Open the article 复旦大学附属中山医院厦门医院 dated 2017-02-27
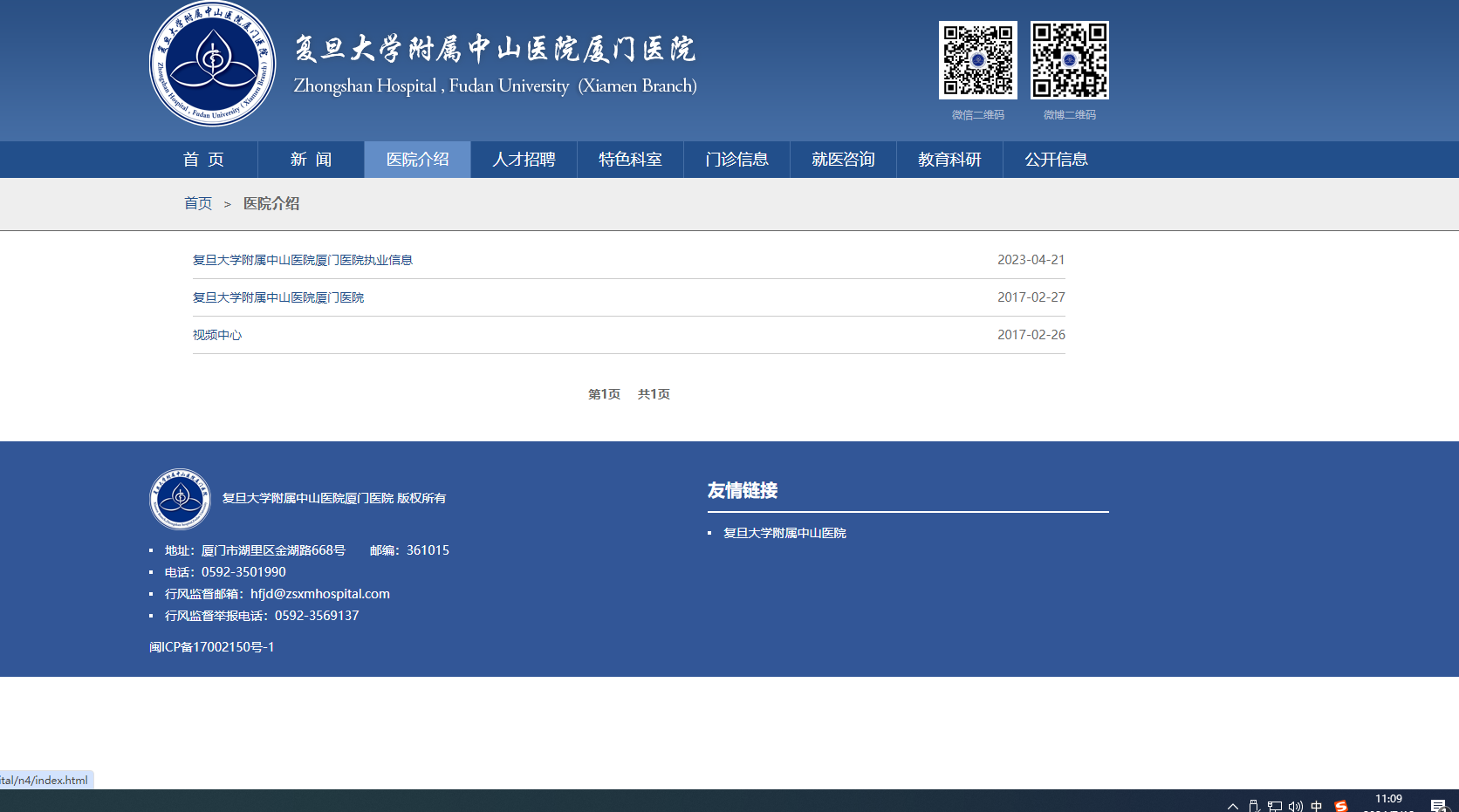Viewport: 1459px width, 812px height. 278,297
